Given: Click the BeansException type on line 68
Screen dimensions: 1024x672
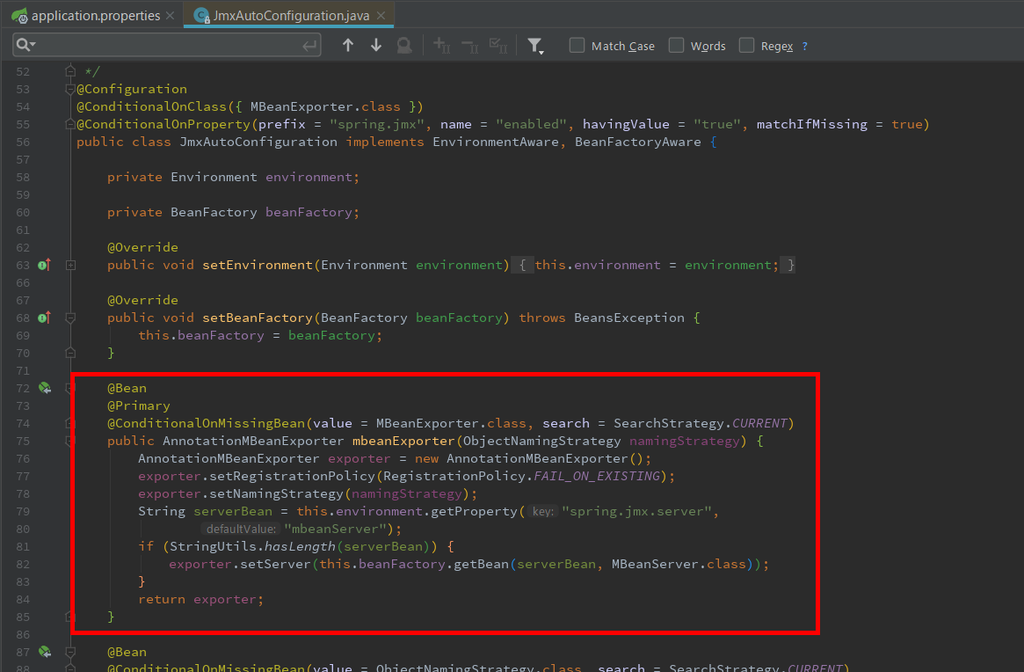Looking at the screenshot, I should click(x=630, y=317).
